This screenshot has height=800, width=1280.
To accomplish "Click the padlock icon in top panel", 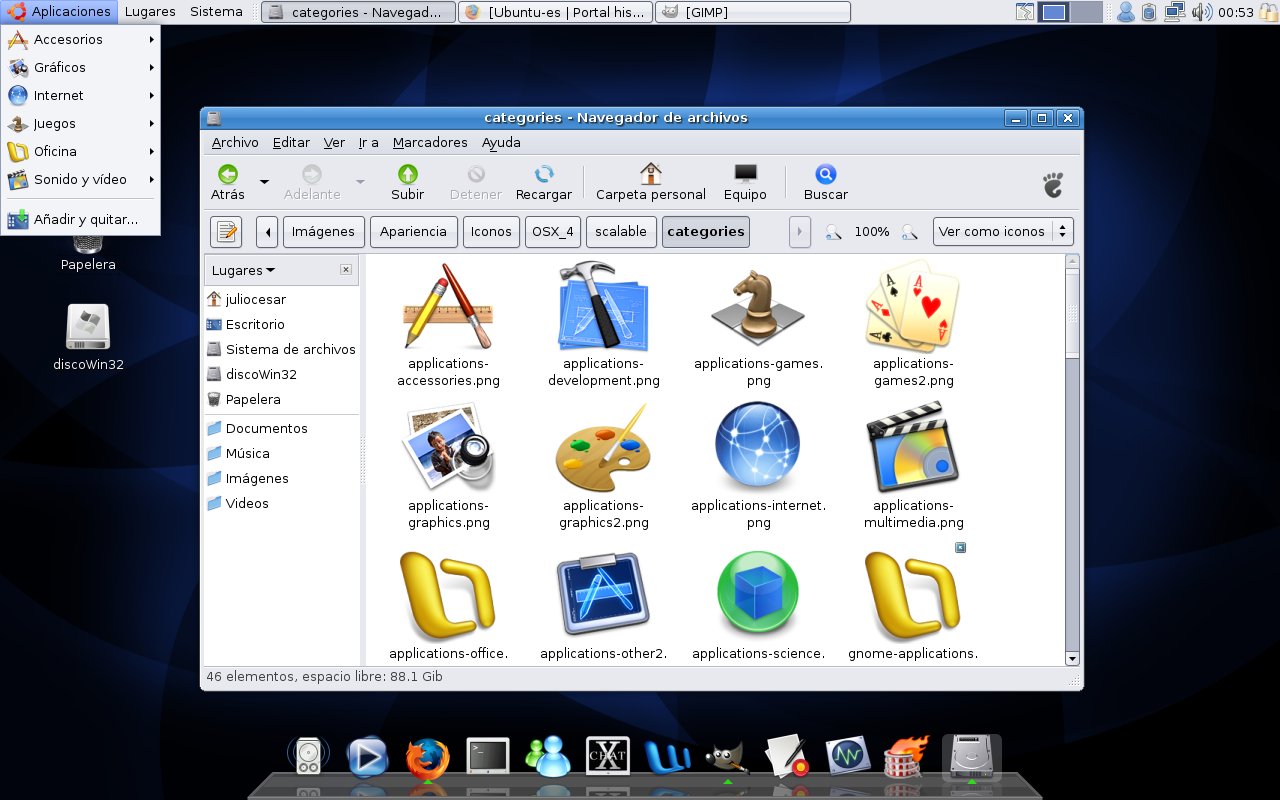I will tap(1269, 12).
